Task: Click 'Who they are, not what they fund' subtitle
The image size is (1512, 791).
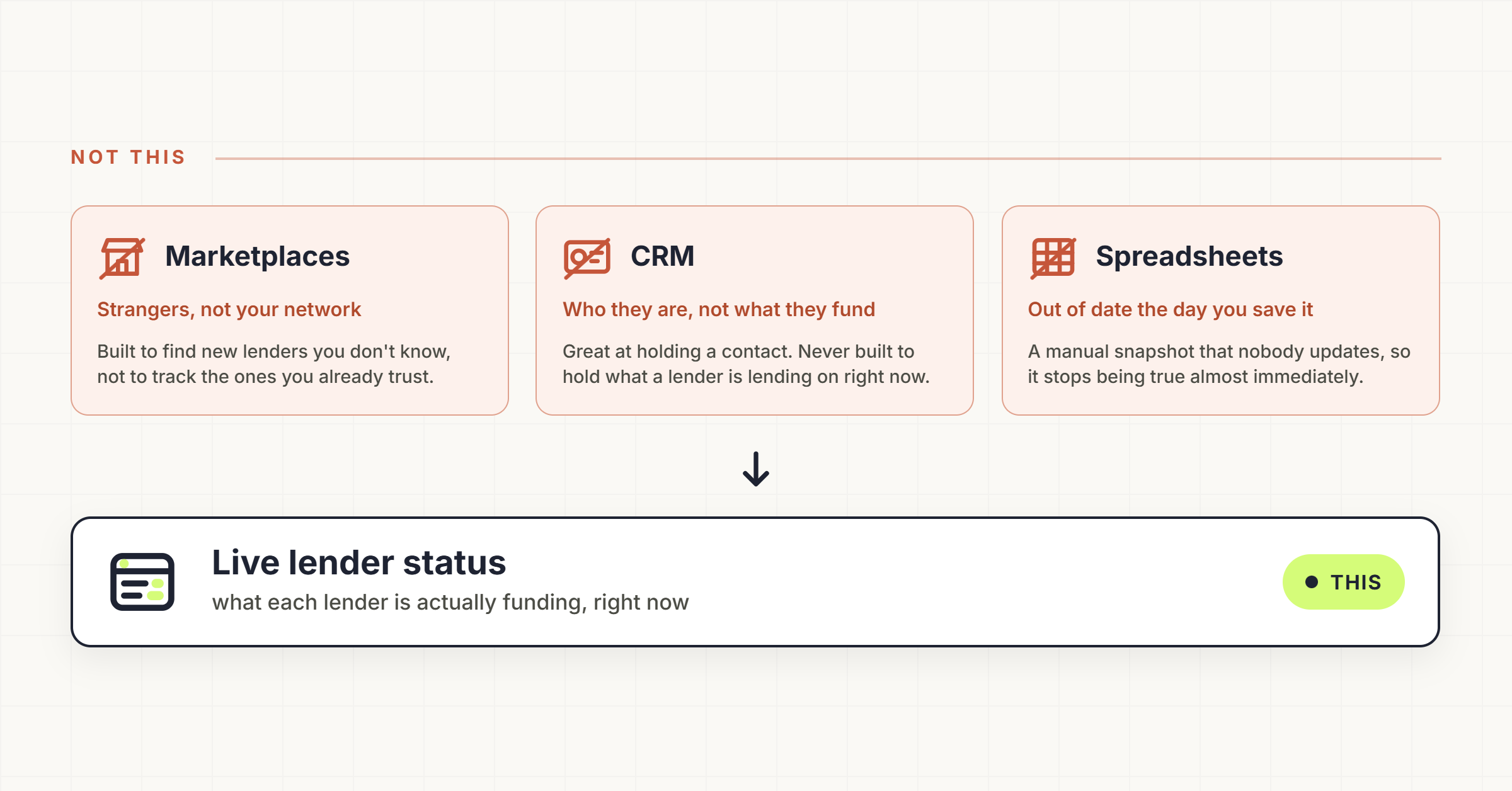Action: [719, 309]
